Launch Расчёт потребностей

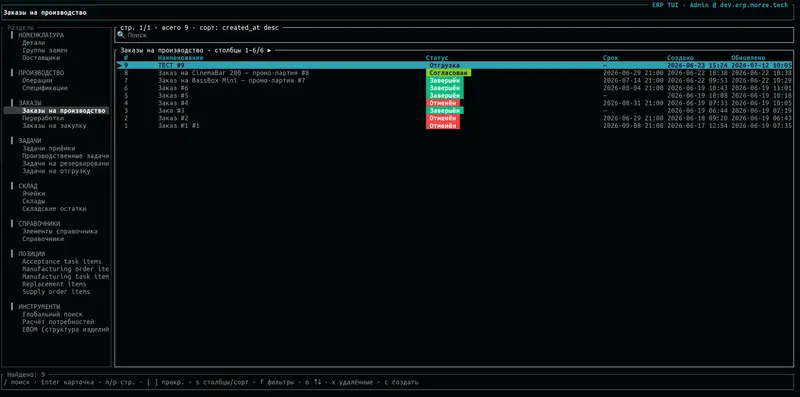[58, 322]
